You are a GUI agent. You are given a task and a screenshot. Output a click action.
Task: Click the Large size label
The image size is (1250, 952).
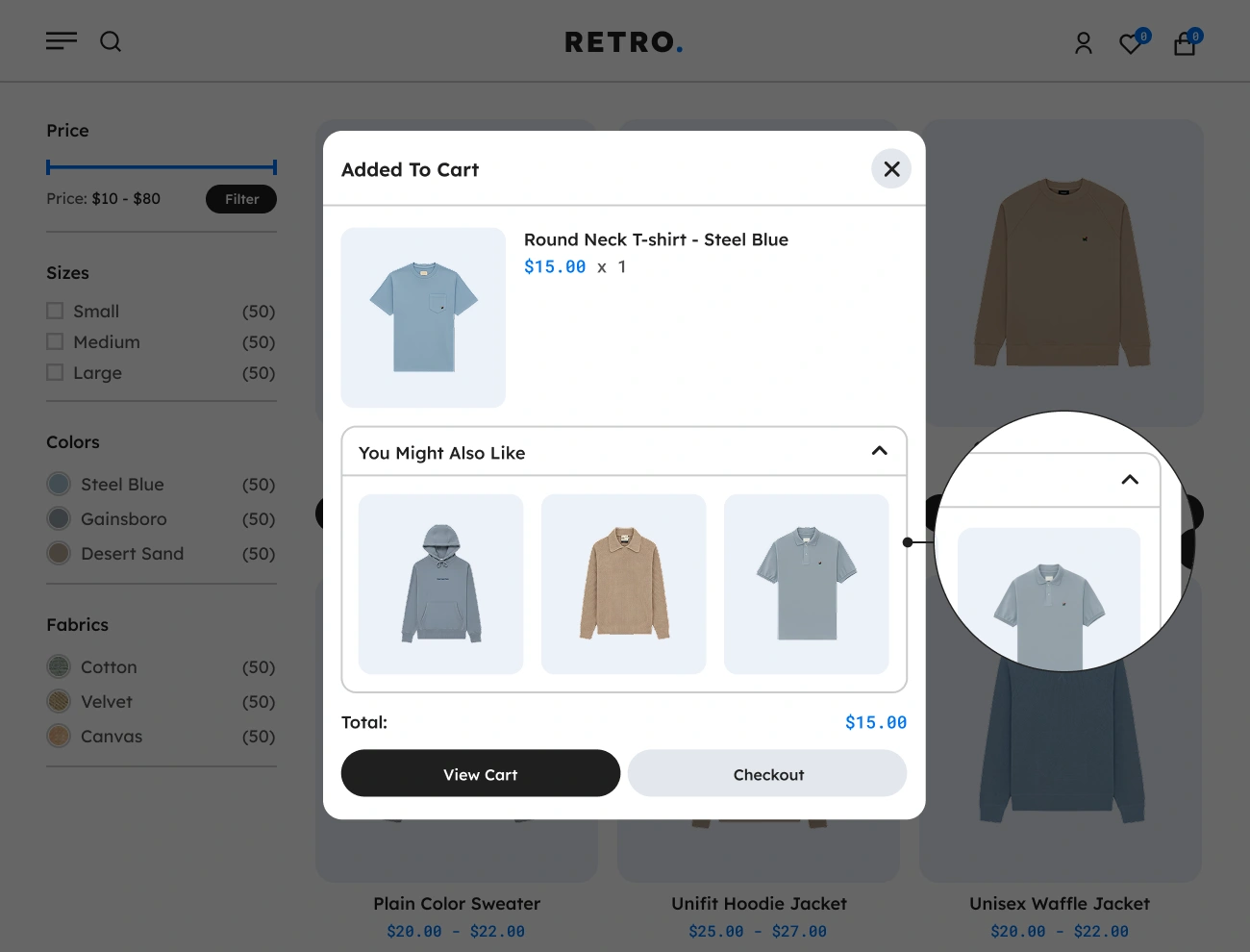[97, 373]
